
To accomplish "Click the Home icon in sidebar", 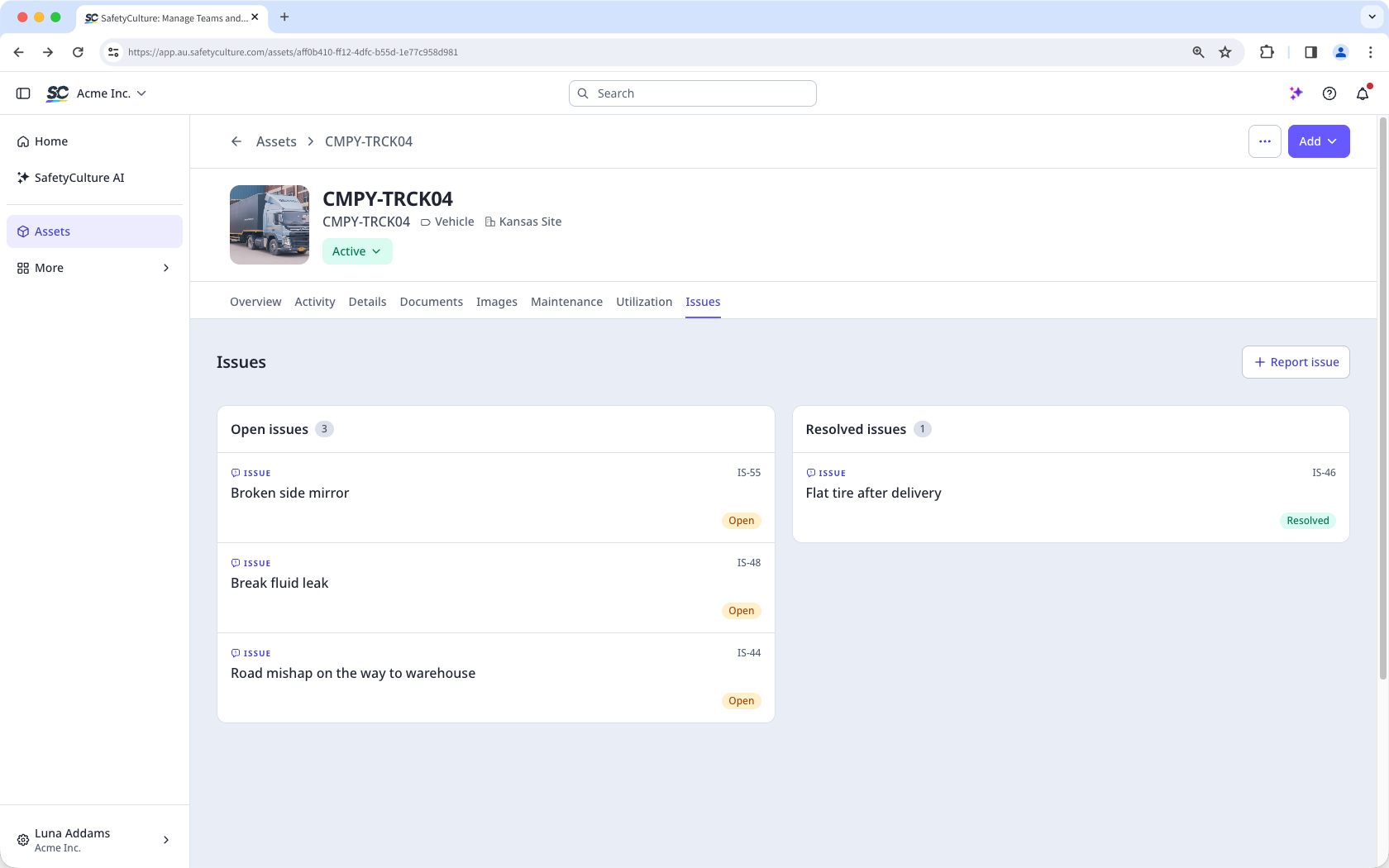I will [x=23, y=141].
